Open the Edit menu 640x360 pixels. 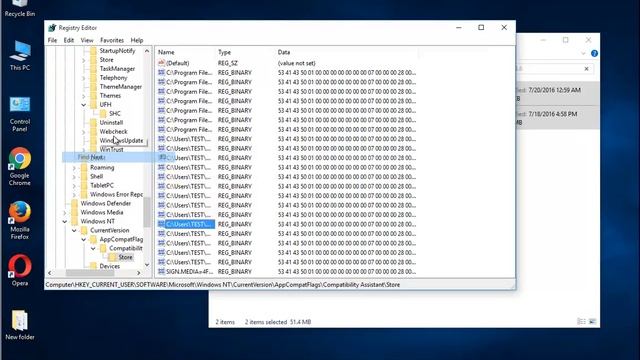click(69, 40)
